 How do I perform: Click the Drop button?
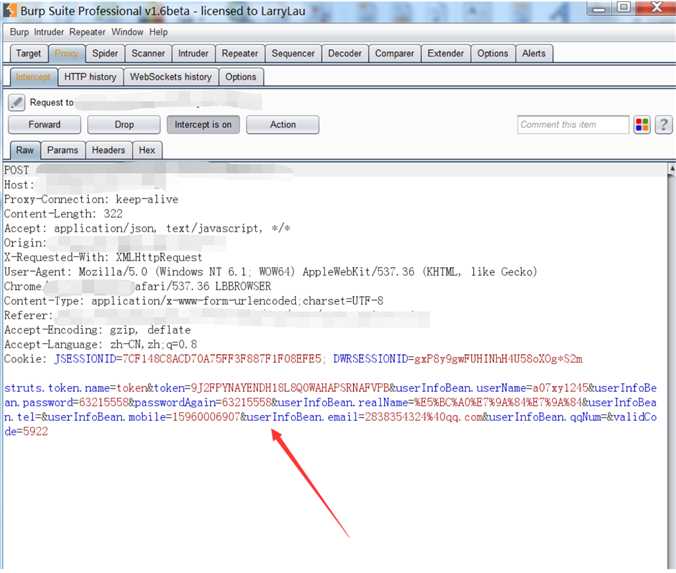124,125
